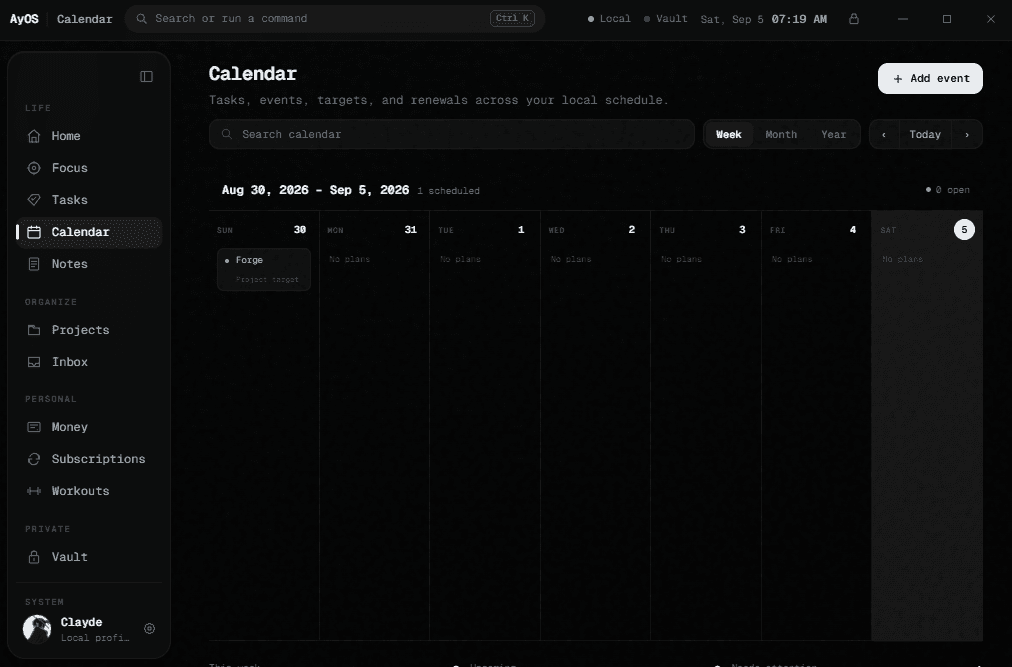Click the AyOS logo text
The image size is (1012, 667).
[x=24, y=19]
